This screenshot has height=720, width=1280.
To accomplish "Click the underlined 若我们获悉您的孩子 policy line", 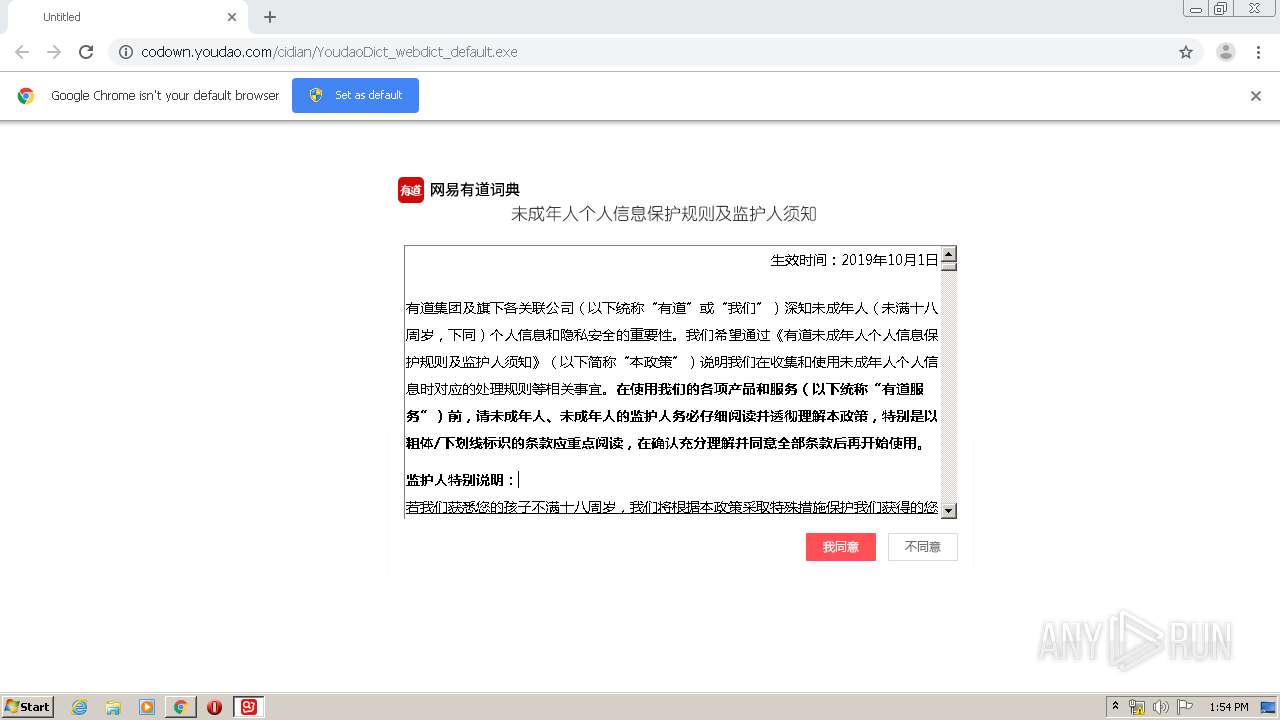I will tap(672, 508).
